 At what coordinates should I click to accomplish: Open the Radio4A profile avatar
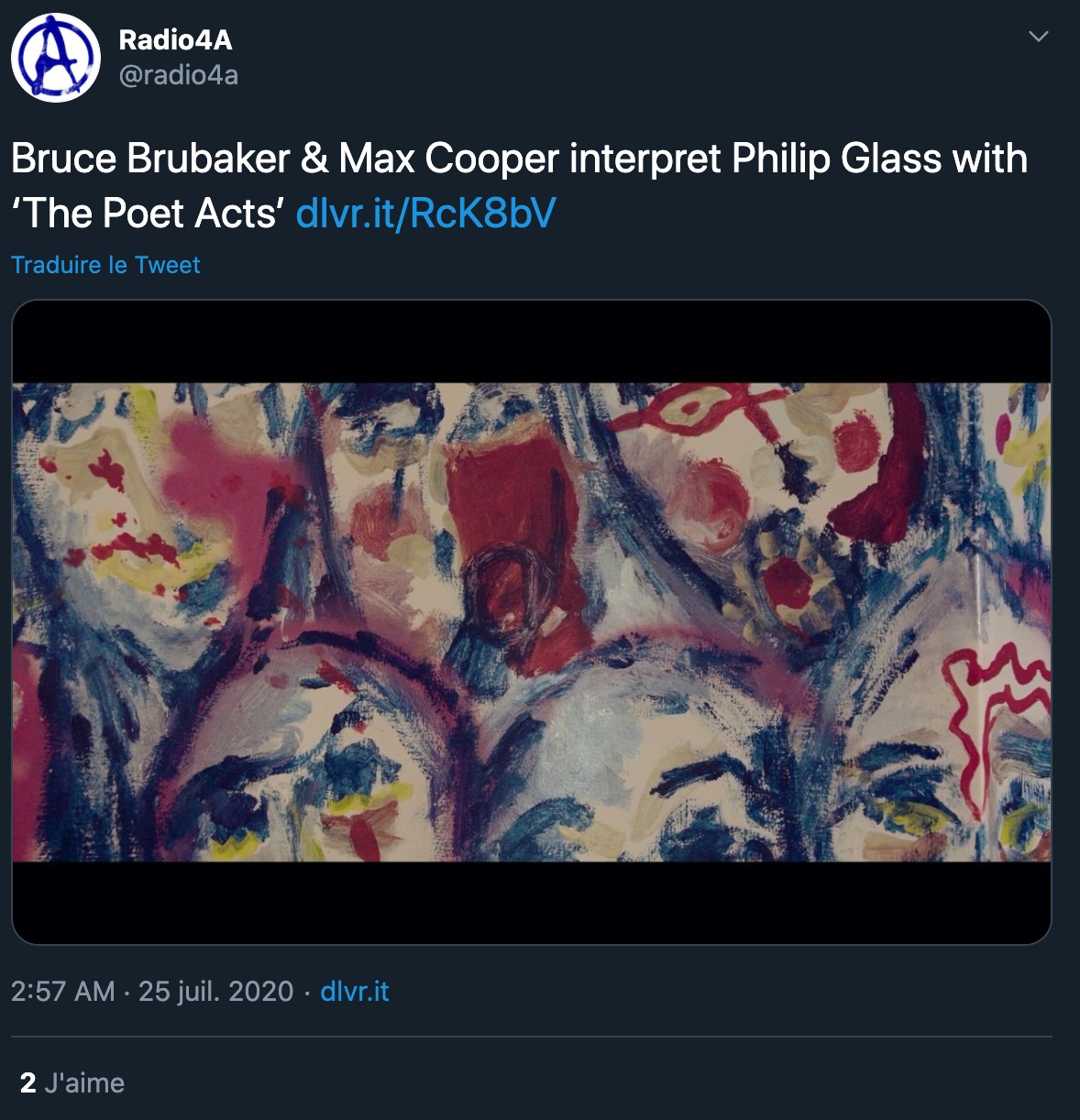(x=56, y=57)
